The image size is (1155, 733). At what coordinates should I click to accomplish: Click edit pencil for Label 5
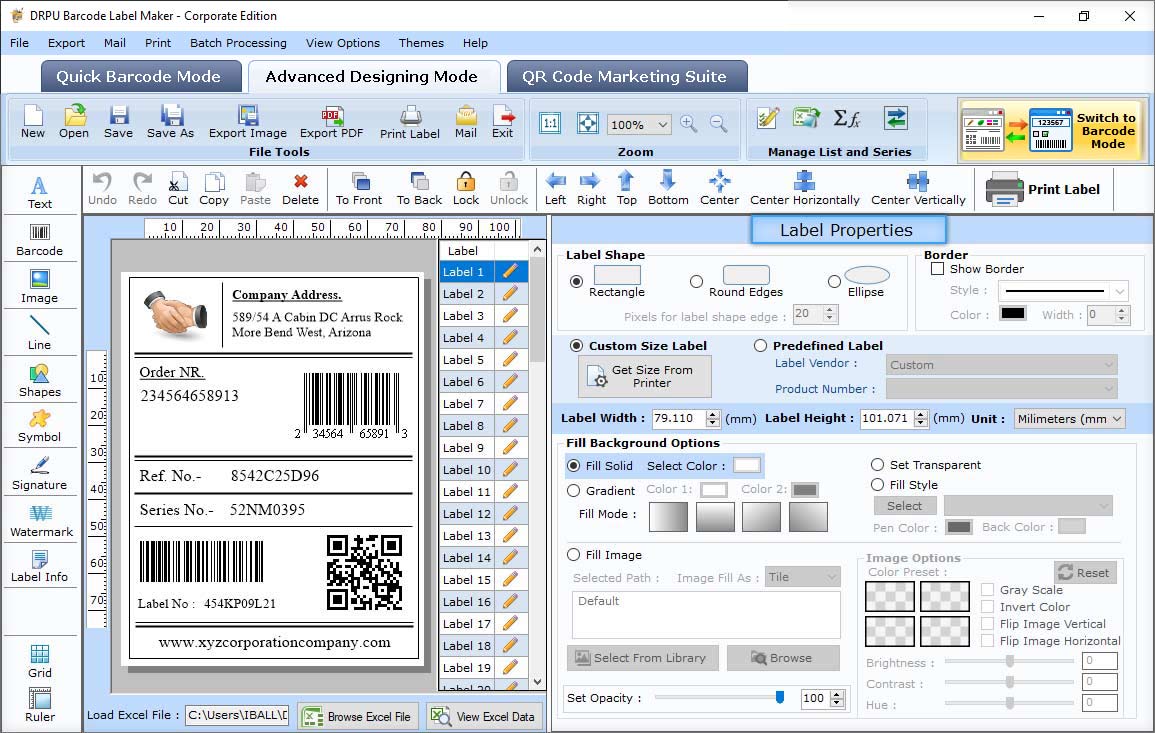click(x=510, y=360)
